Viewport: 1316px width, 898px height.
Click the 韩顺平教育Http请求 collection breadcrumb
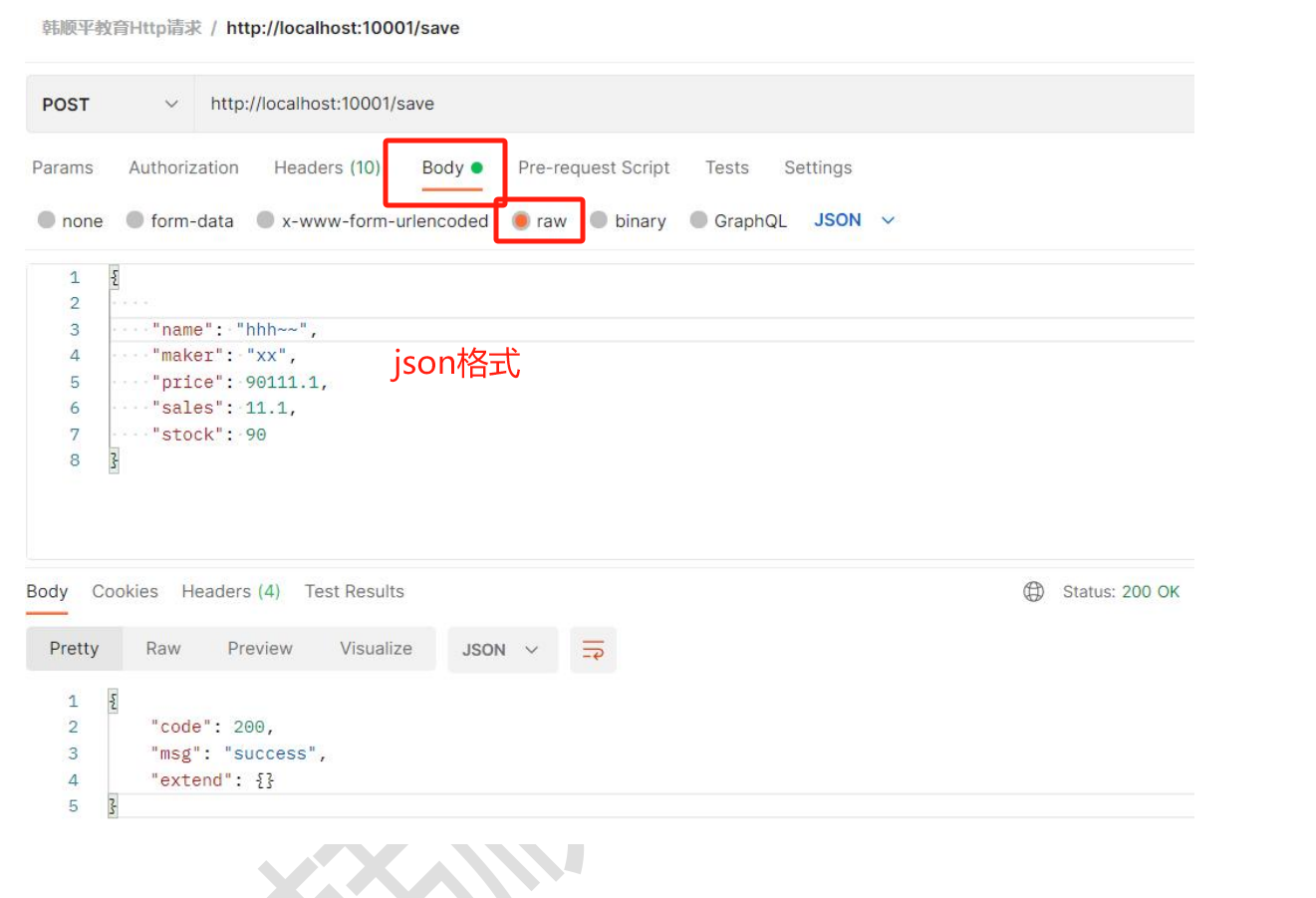pyautogui.click(x=122, y=28)
